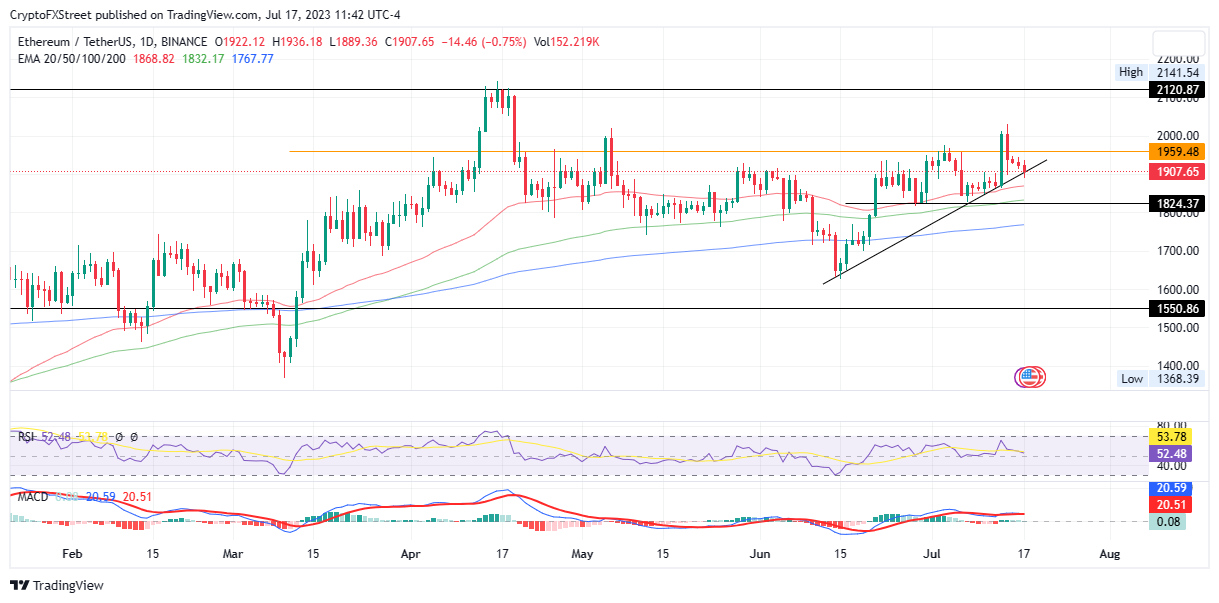Click the 1824.37 support level label

tap(1176, 204)
